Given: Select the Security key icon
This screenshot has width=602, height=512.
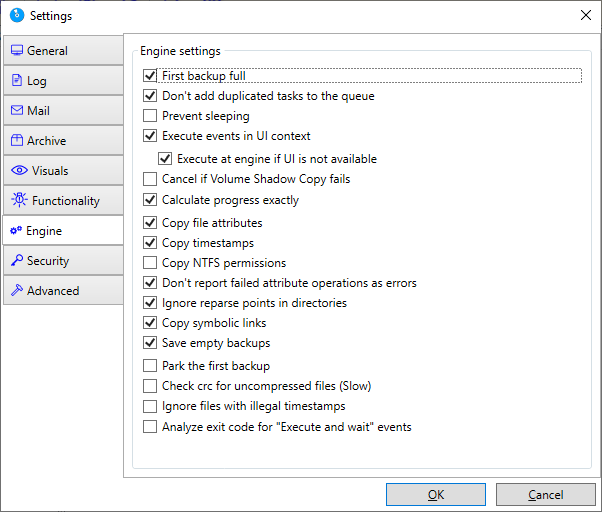Looking at the screenshot, I should tap(17, 260).
